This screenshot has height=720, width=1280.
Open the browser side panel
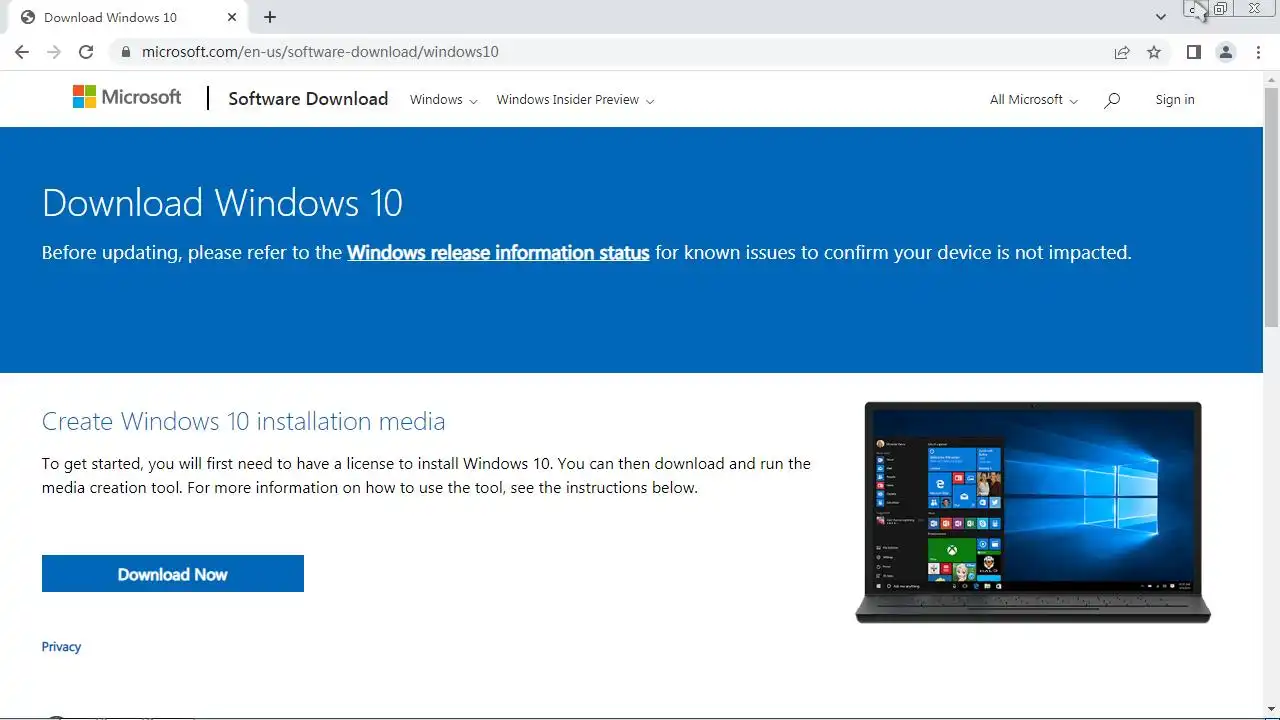pyautogui.click(x=1193, y=52)
